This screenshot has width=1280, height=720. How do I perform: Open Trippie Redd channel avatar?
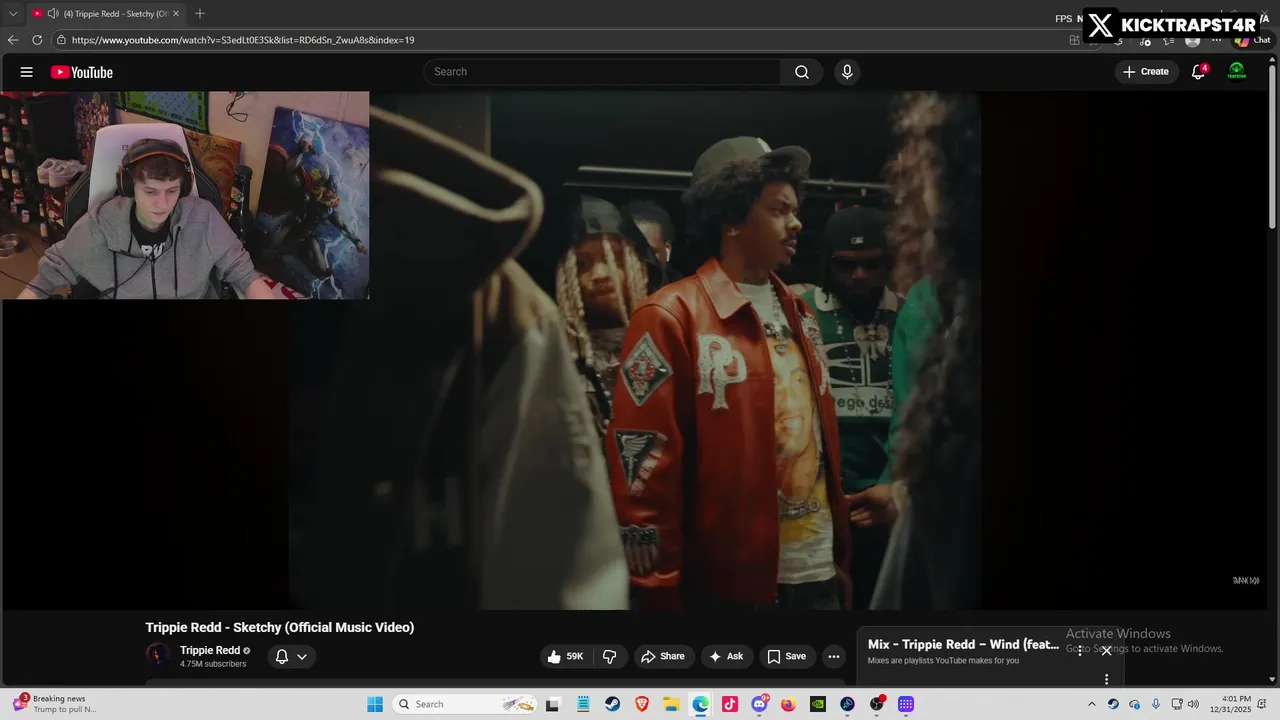point(158,655)
